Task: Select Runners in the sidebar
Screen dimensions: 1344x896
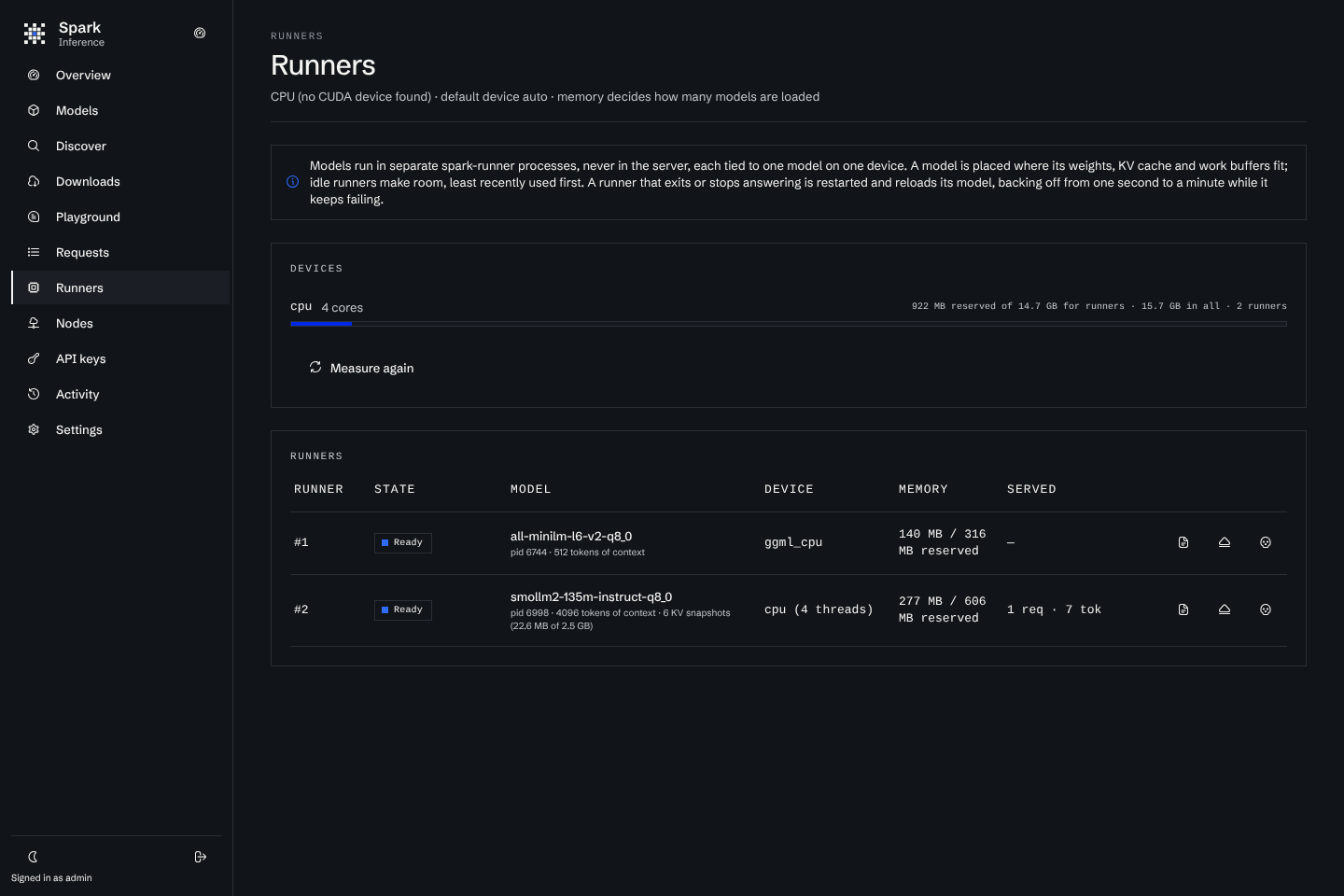Action: point(120,287)
